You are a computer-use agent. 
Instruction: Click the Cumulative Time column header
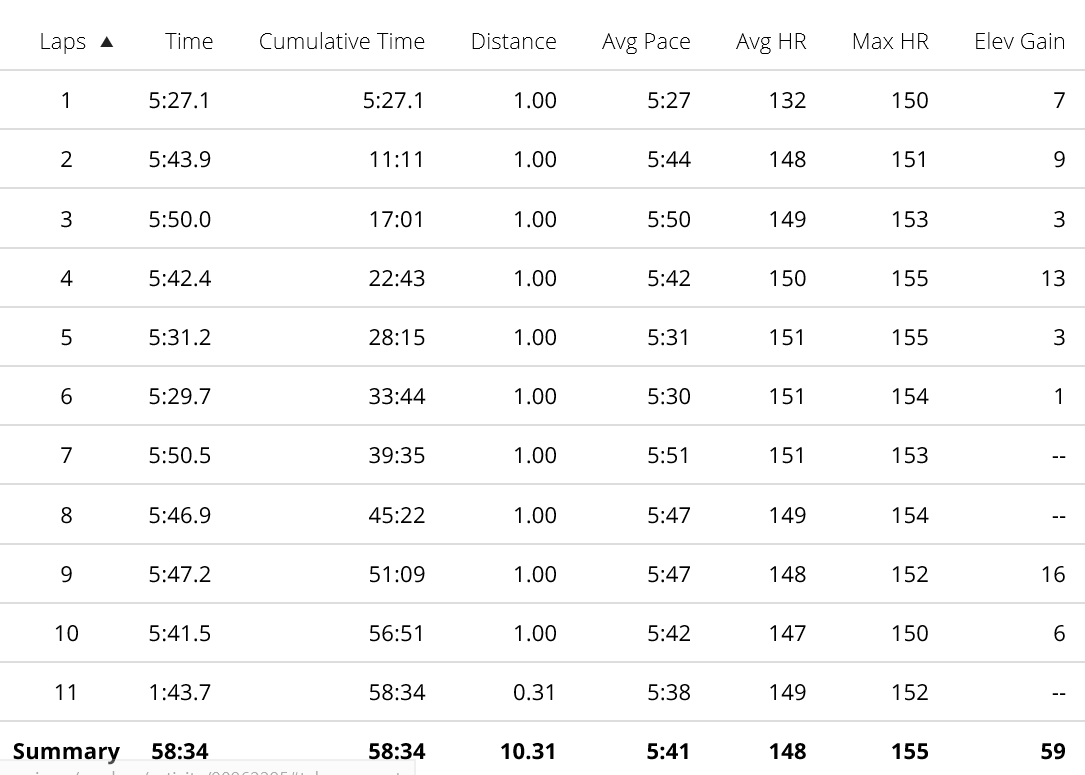[x=342, y=42]
